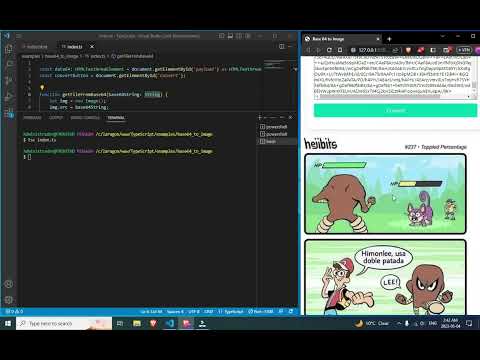The image size is (480, 360).
Task: Click the base64_to_image breadcrumb folder
Action: click(x=61, y=56)
